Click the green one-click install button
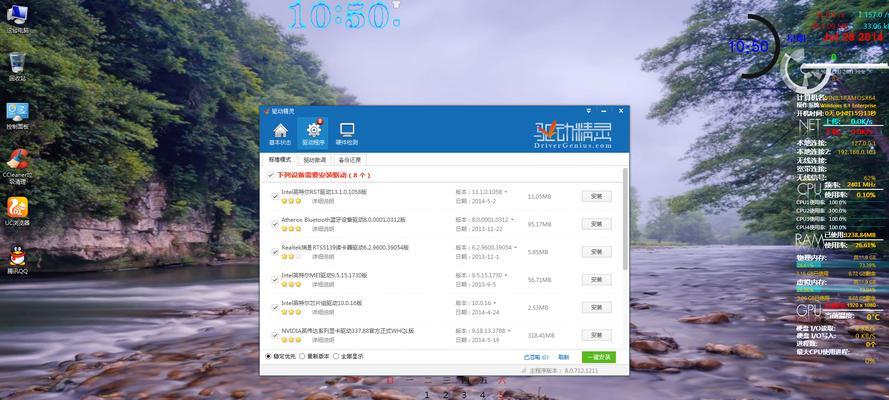889x400 pixels. pos(599,357)
